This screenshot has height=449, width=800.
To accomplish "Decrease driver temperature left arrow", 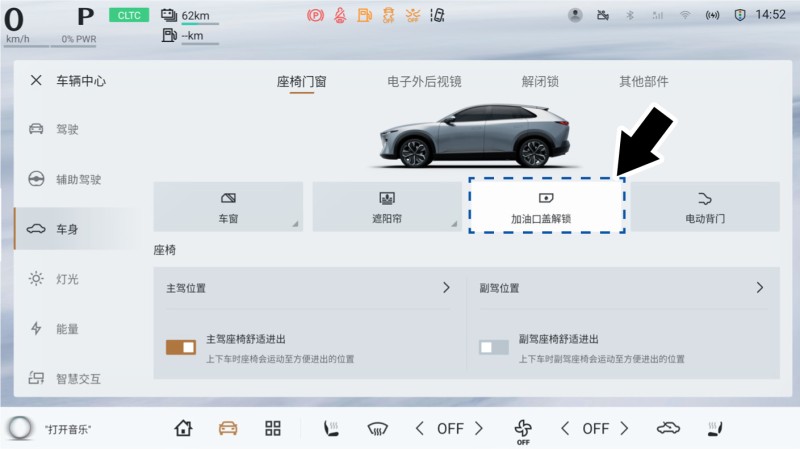I will 419,428.
